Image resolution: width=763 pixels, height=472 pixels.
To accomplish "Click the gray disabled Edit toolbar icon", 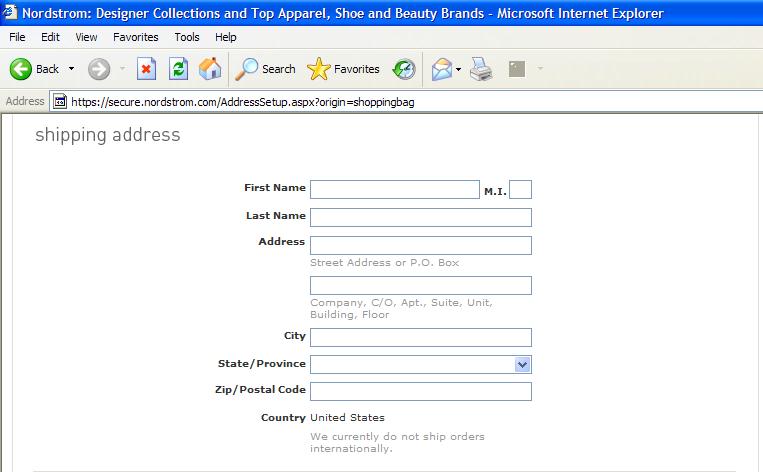I will pos(517,69).
